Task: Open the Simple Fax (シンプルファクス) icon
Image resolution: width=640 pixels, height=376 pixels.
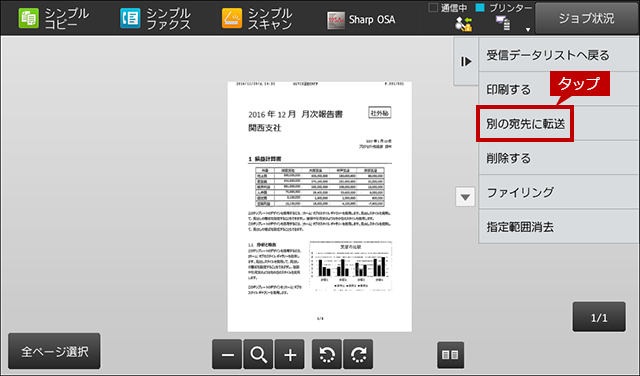Action: click(156, 18)
